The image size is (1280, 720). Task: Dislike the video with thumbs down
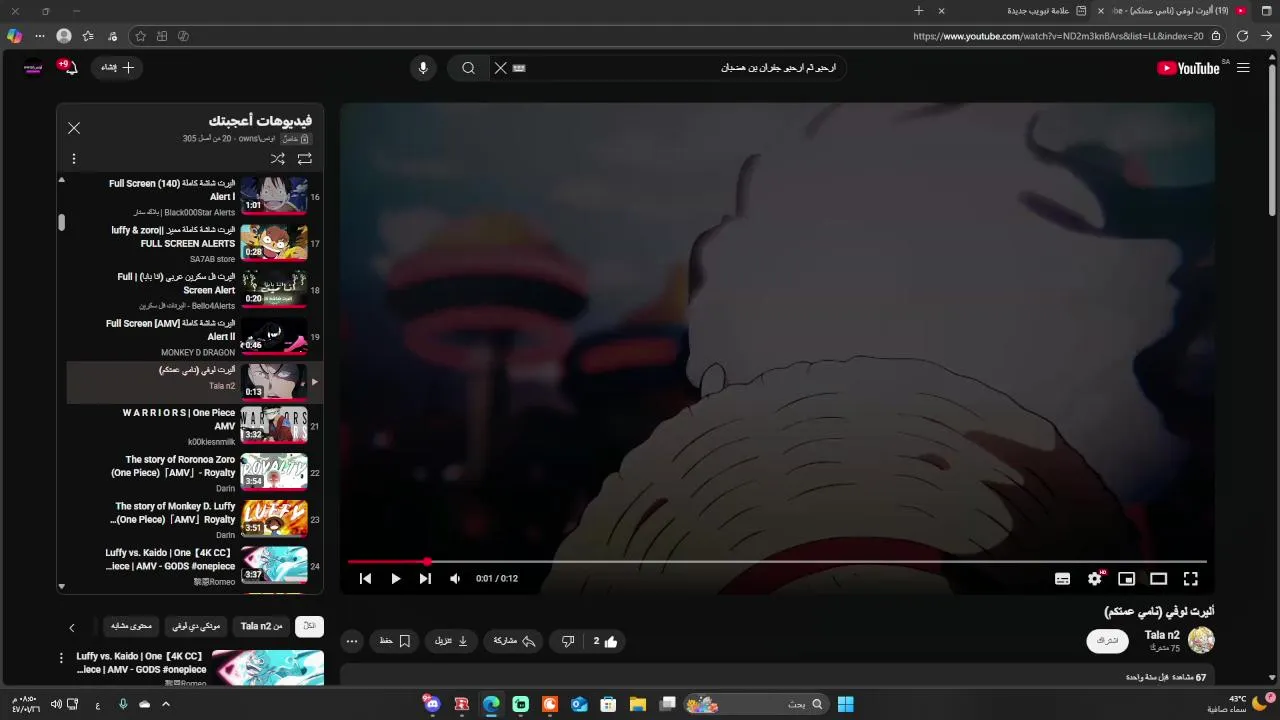tap(568, 641)
